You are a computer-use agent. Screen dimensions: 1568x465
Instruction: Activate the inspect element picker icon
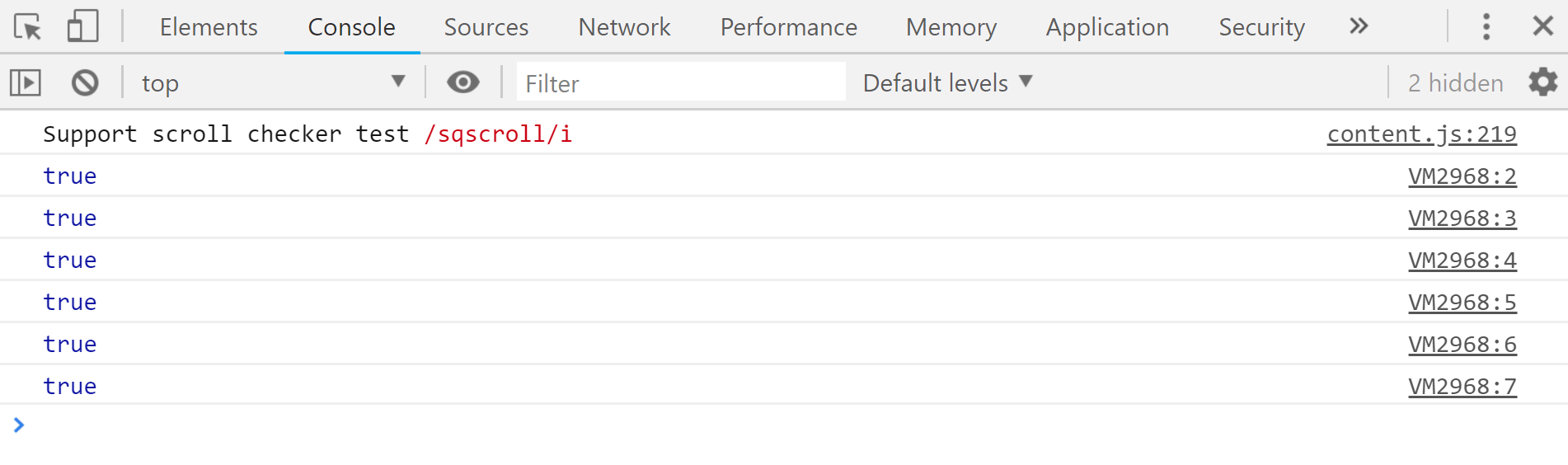coord(28,27)
